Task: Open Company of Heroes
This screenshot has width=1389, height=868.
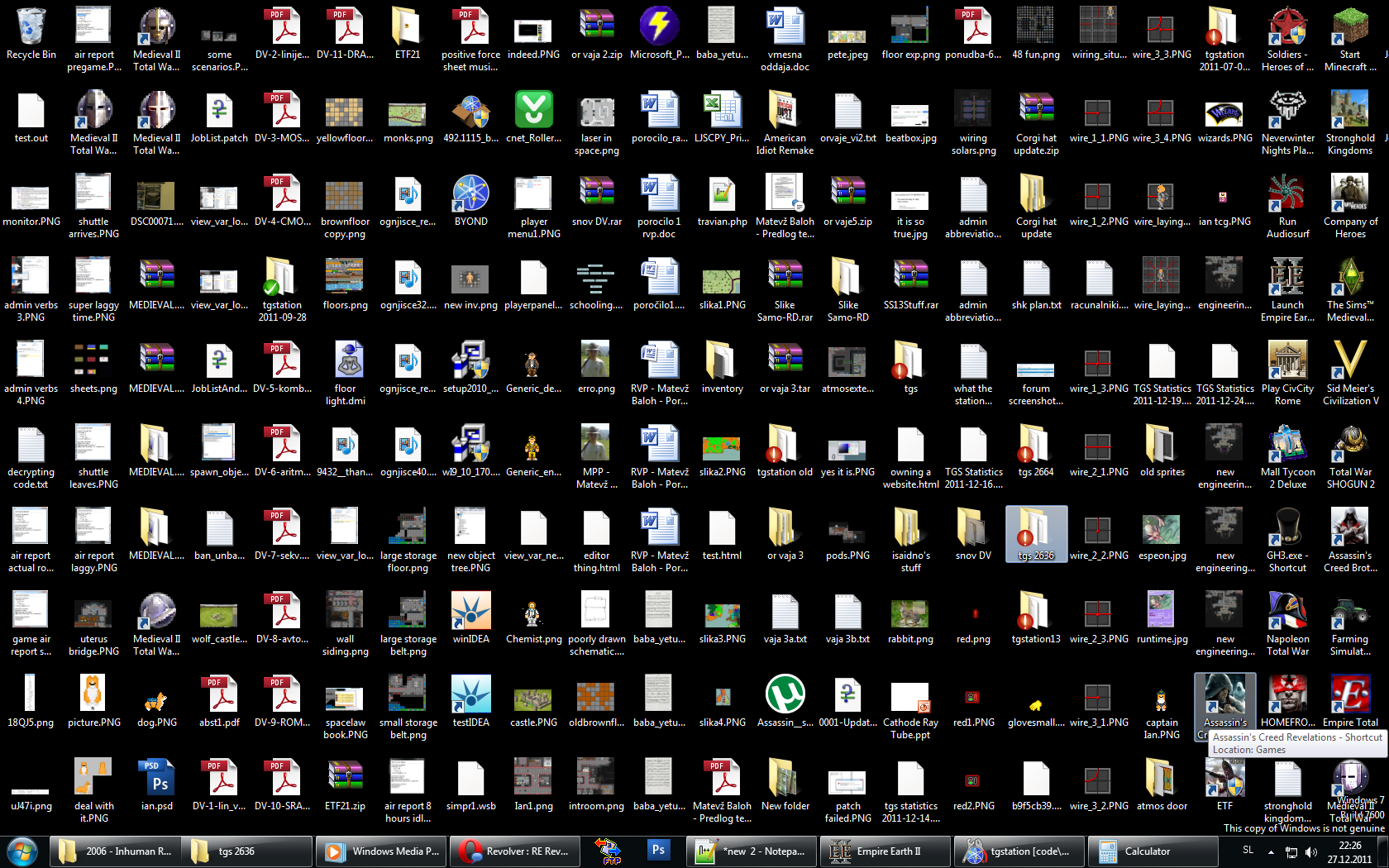Action: click(1351, 197)
